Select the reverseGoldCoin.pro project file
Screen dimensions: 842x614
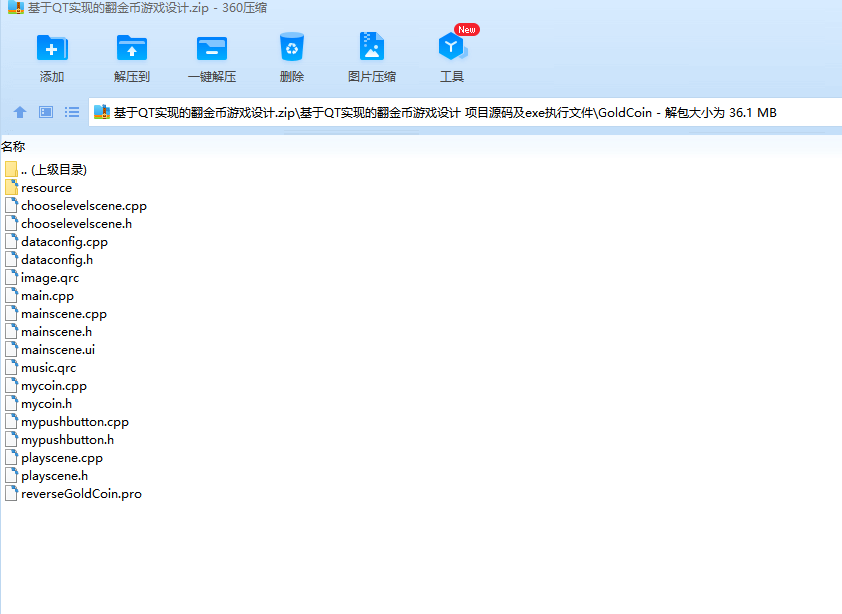coord(81,493)
